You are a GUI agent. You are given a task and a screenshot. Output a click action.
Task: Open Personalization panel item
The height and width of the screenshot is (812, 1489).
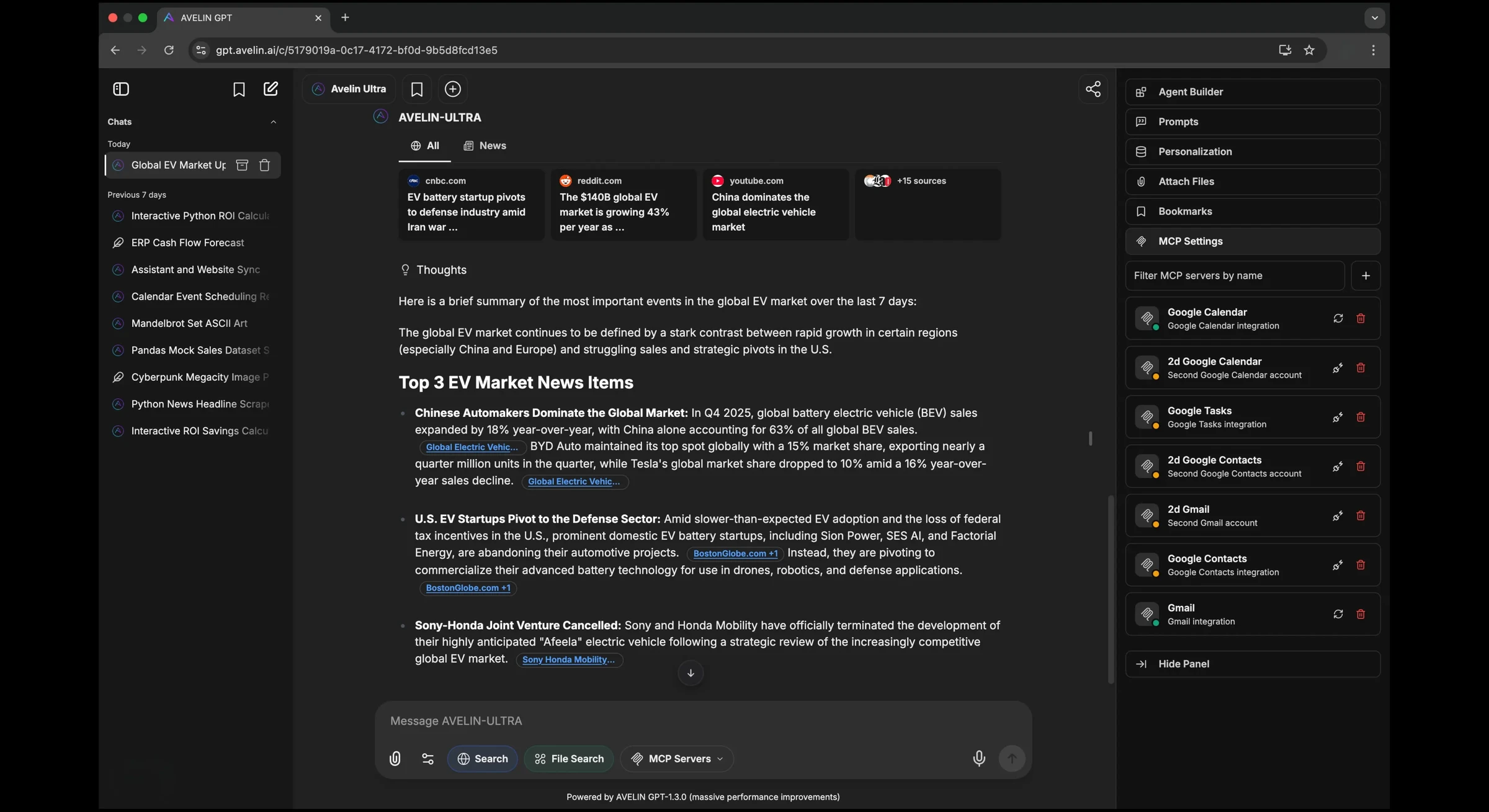click(1253, 152)
